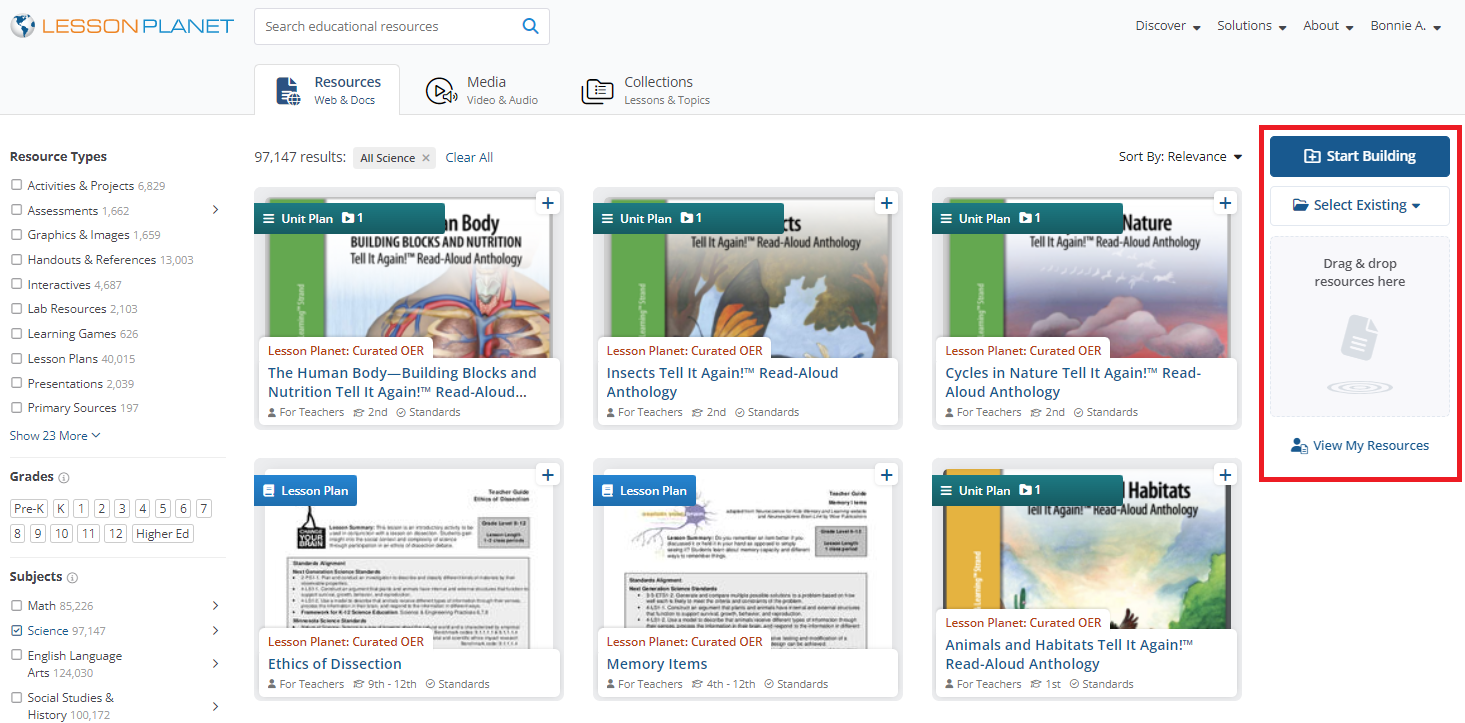
Task: Expand the Science subject arrow
Action: pyautogui.click(x=215, y=630)
